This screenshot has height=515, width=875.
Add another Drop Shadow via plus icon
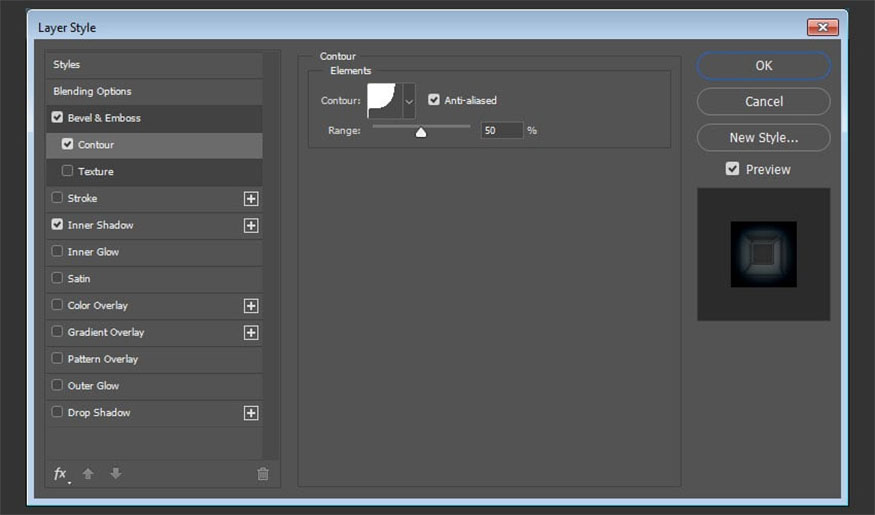click(x=251, y=413)
